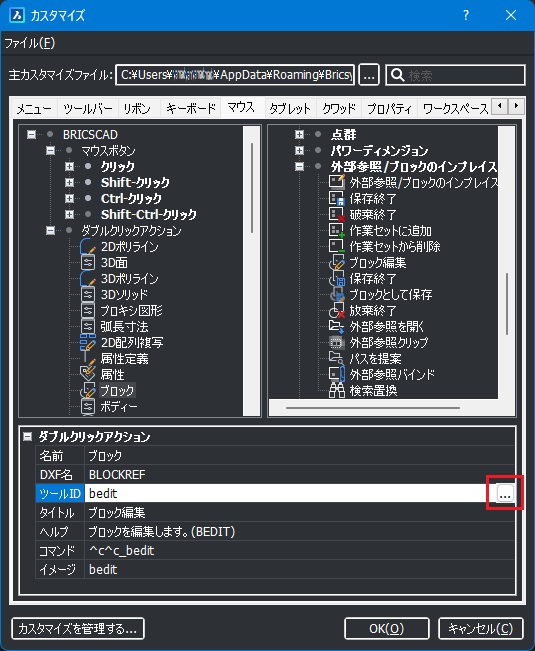Click the 2D配列複写 icon
The image size is (535, 651).
click(x=88, y=343)
